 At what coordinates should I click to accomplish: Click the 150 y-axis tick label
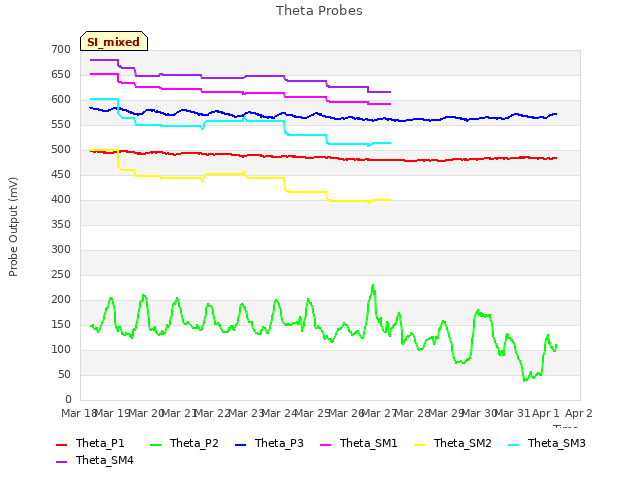61,324
